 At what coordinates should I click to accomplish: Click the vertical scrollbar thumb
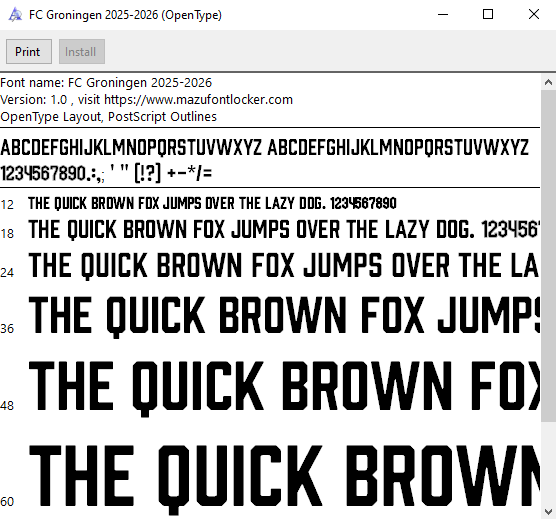click(548, 256)
